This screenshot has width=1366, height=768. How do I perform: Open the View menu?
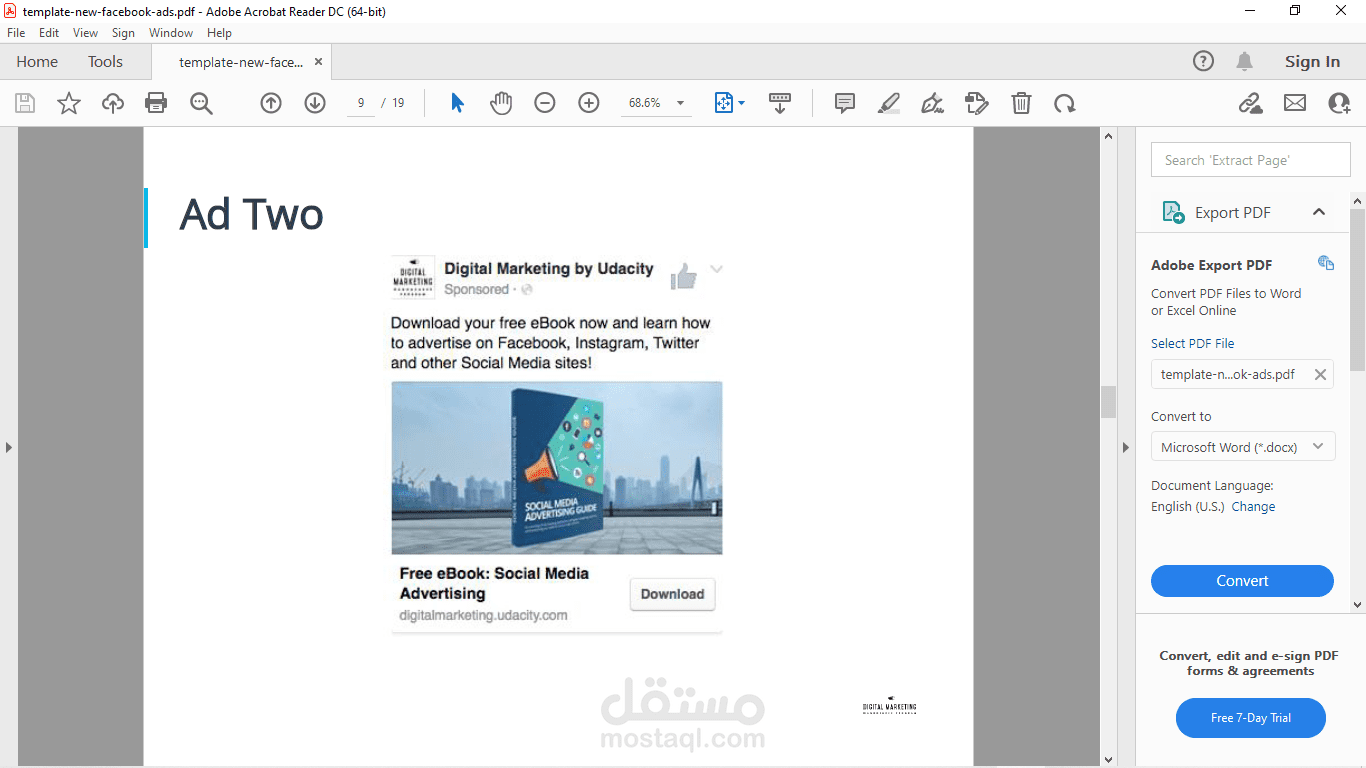(x=86, y=33)
